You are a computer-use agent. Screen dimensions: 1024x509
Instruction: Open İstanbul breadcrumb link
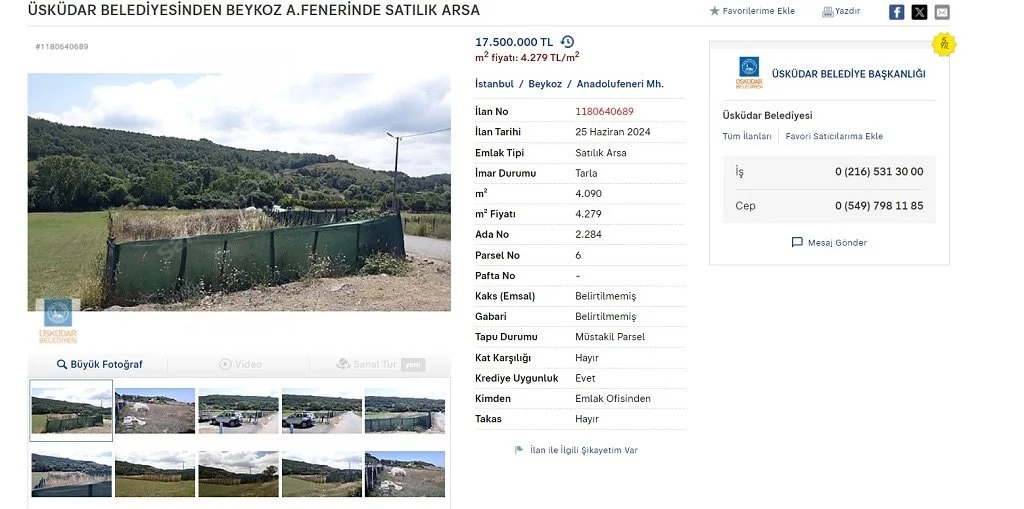[x=494, y=84]
